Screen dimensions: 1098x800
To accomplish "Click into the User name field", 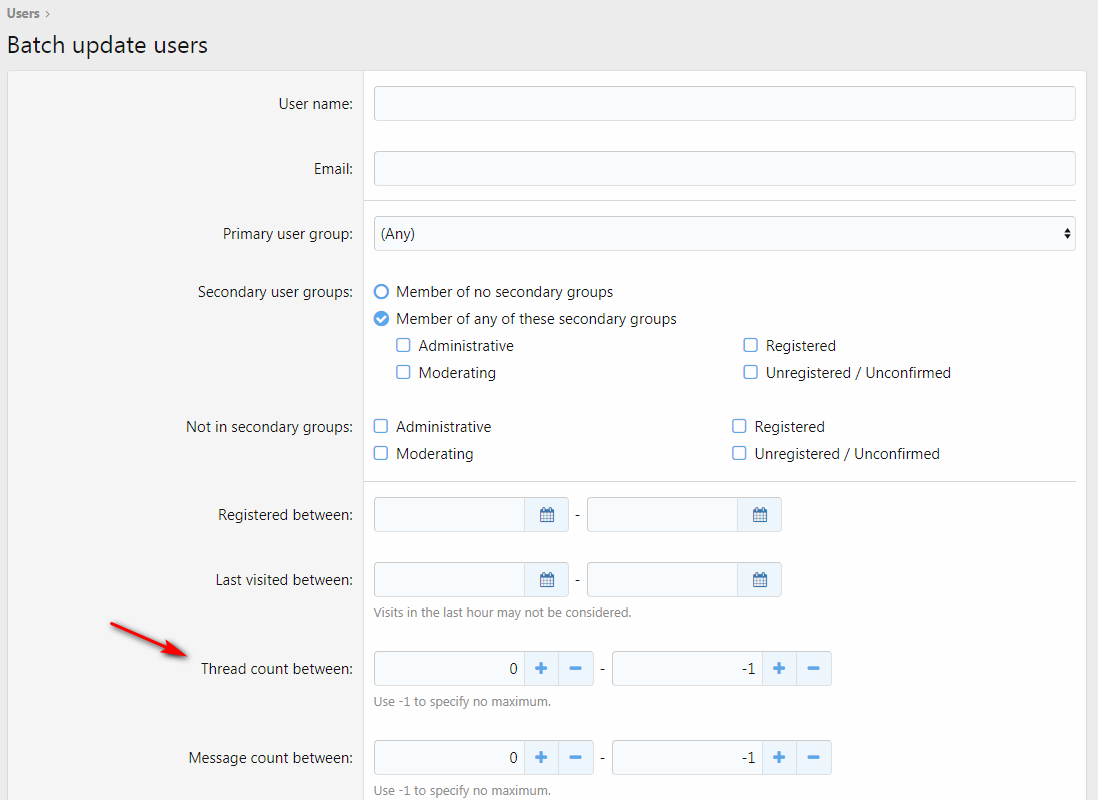I will coord(724,104).
